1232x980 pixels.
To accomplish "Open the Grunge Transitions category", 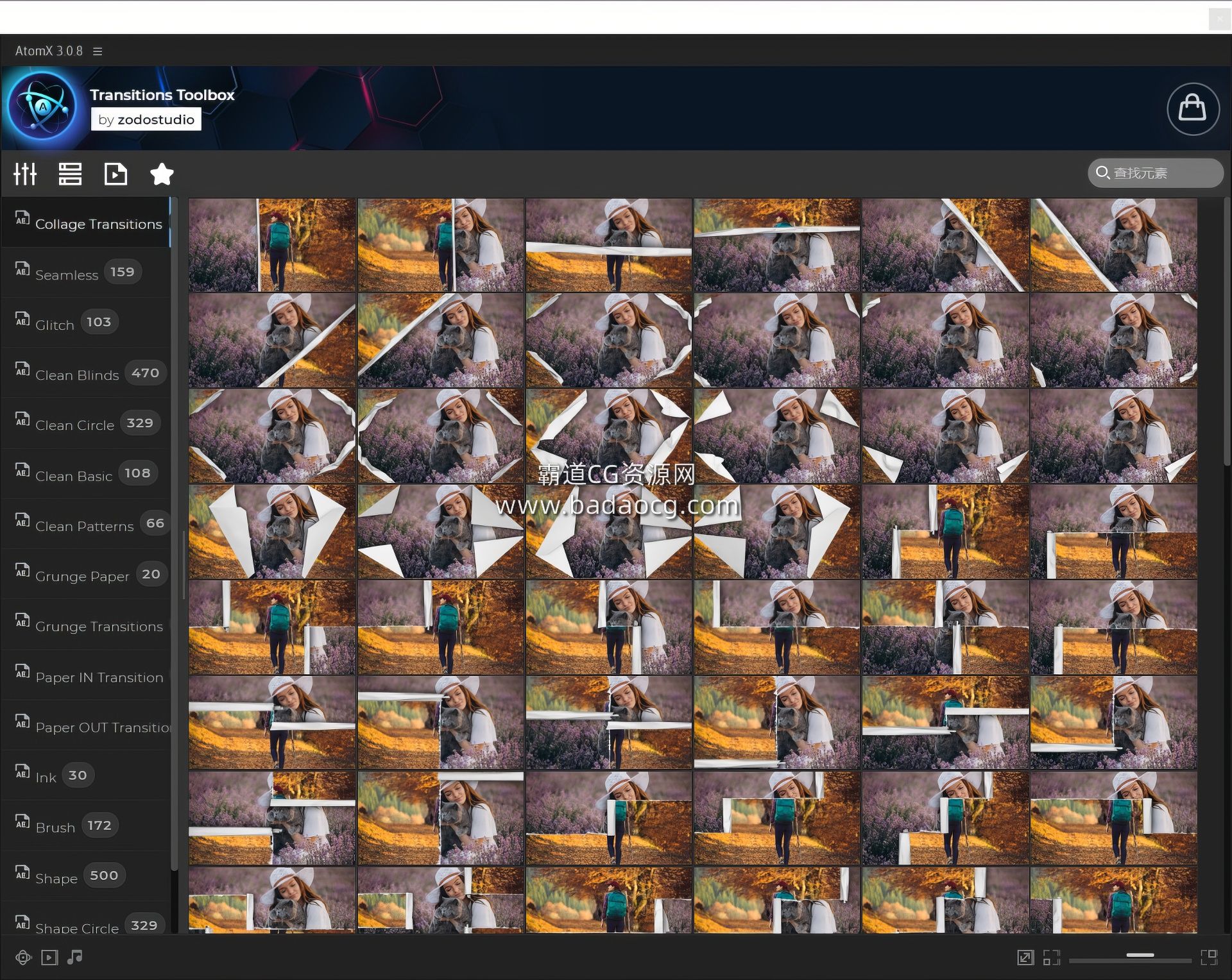I will pos(86,625).
